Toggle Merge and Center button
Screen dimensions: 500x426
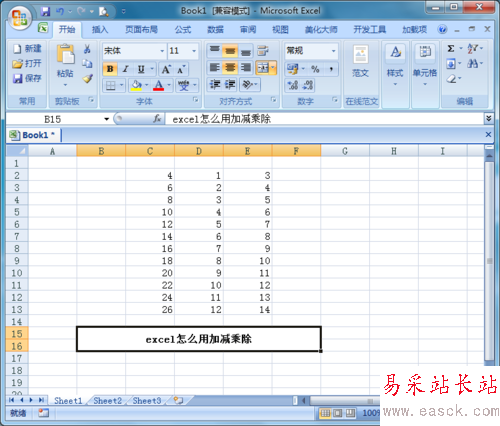coord(263,68)
